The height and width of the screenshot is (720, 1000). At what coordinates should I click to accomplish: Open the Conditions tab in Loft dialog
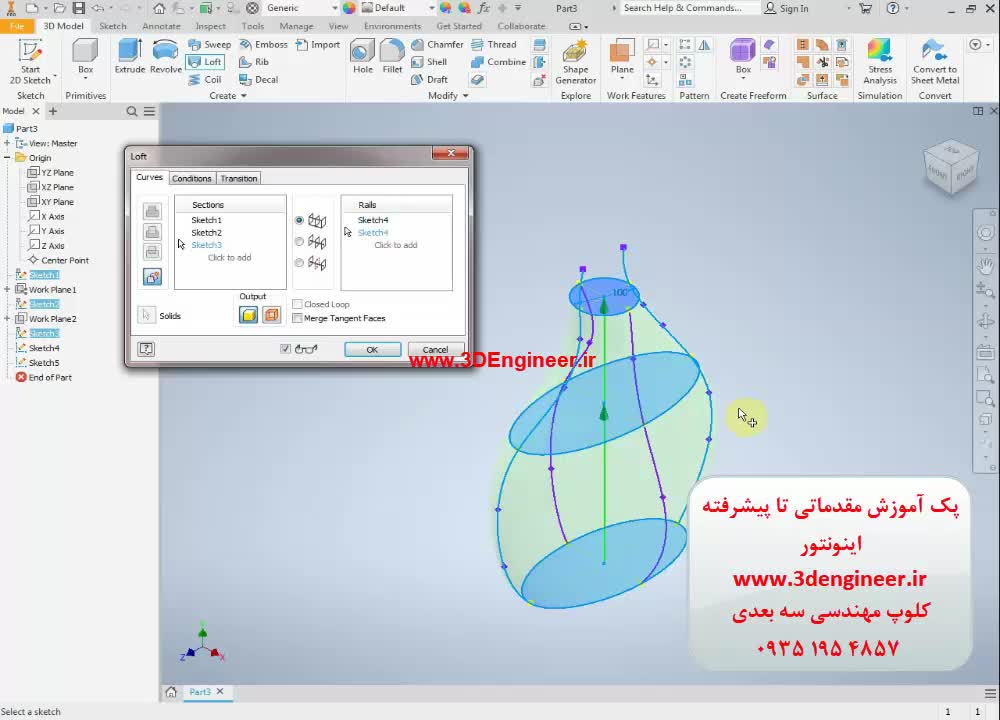(x=191, y=179)
